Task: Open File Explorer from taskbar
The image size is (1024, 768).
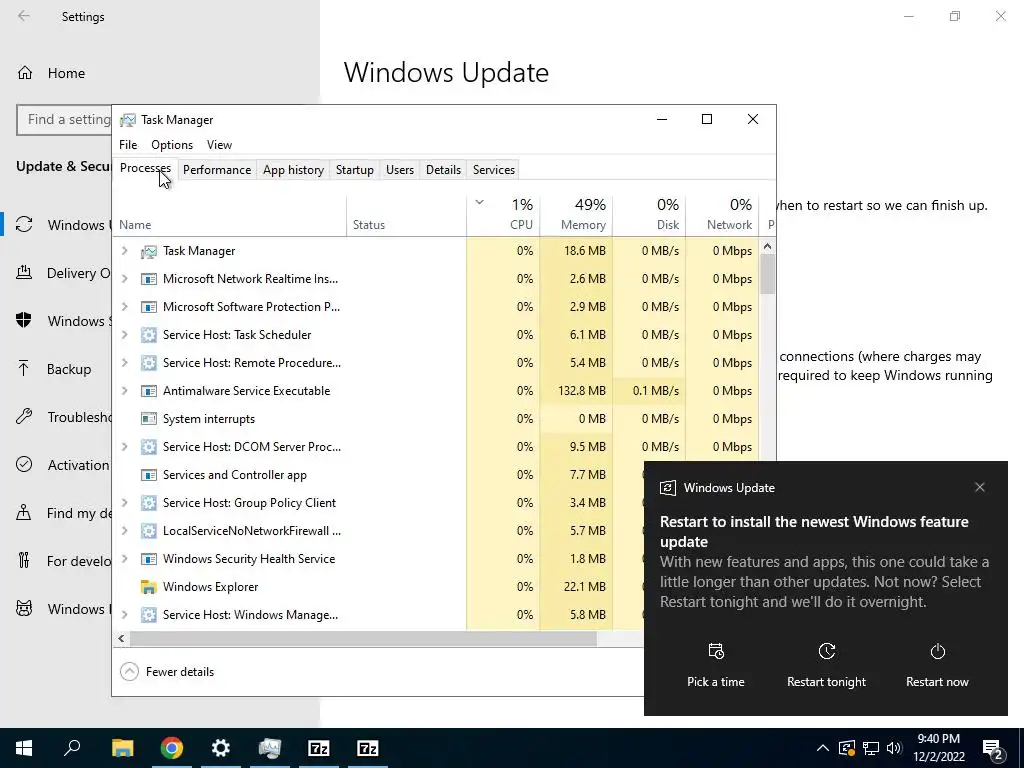Action: pos(122,748)
